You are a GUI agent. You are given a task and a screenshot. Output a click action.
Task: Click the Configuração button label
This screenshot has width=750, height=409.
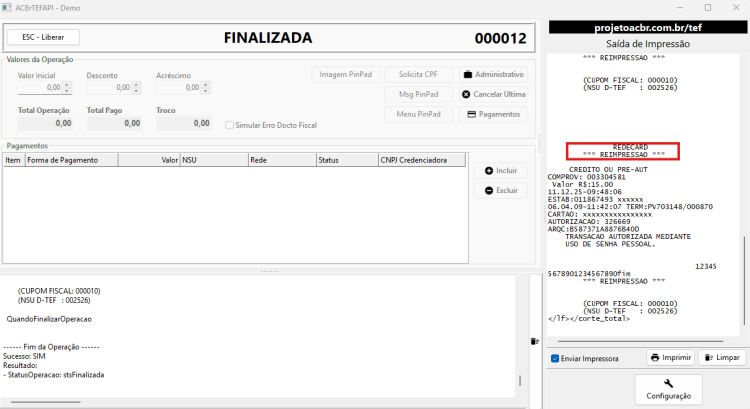tap(669, 396)
